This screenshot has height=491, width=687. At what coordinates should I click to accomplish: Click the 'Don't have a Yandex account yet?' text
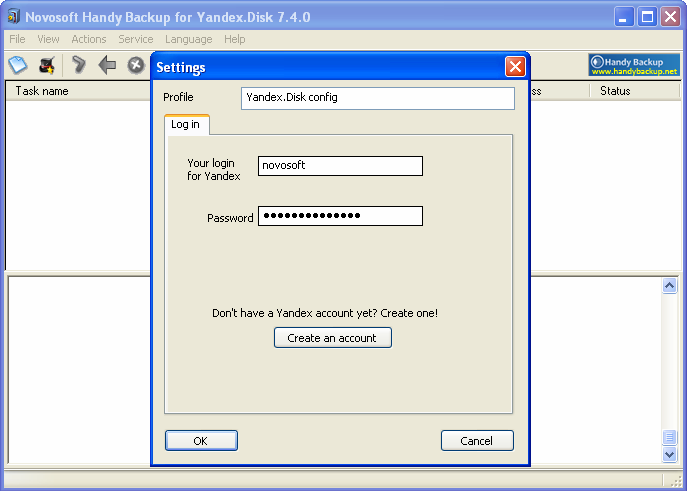(x=294, y=313)
